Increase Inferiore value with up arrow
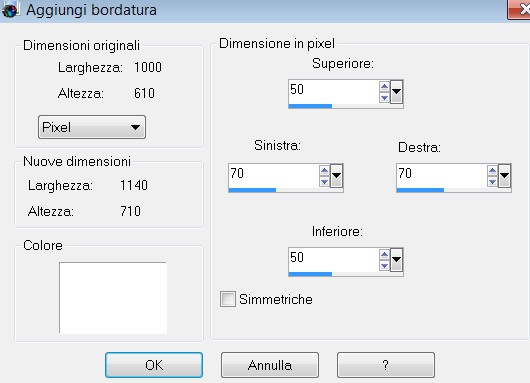Image resolution: width=530 pixels, height=383 pixels. (x=384, y=255)
